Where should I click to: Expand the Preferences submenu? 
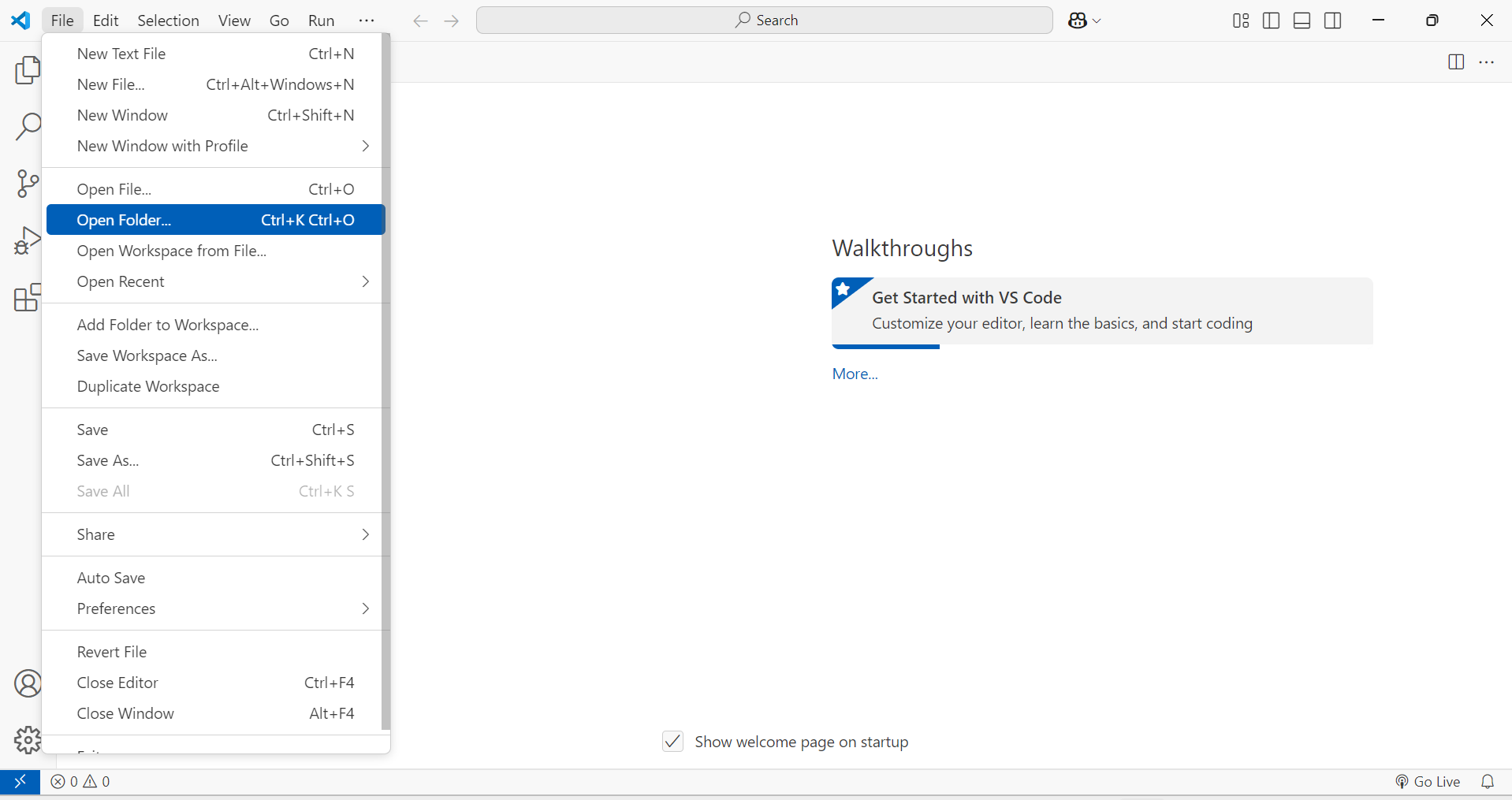click(x=365, y=608)
